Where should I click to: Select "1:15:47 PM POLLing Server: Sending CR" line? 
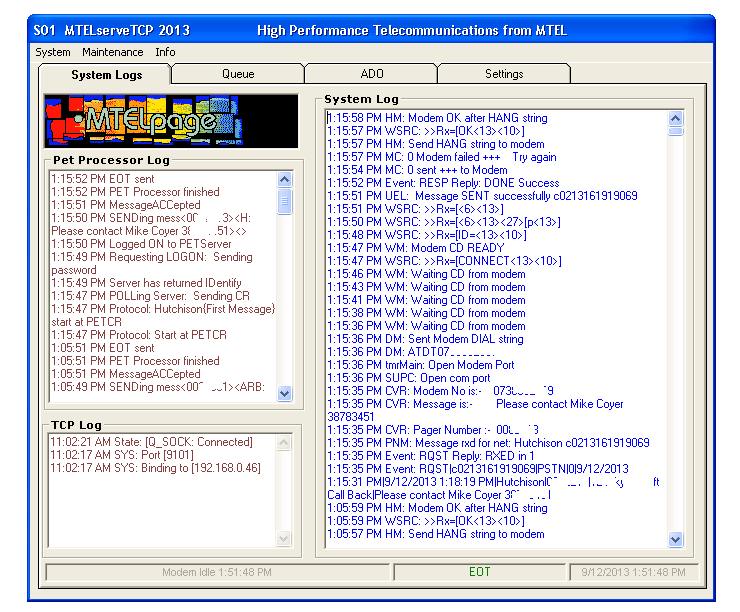tap(151, 296)
